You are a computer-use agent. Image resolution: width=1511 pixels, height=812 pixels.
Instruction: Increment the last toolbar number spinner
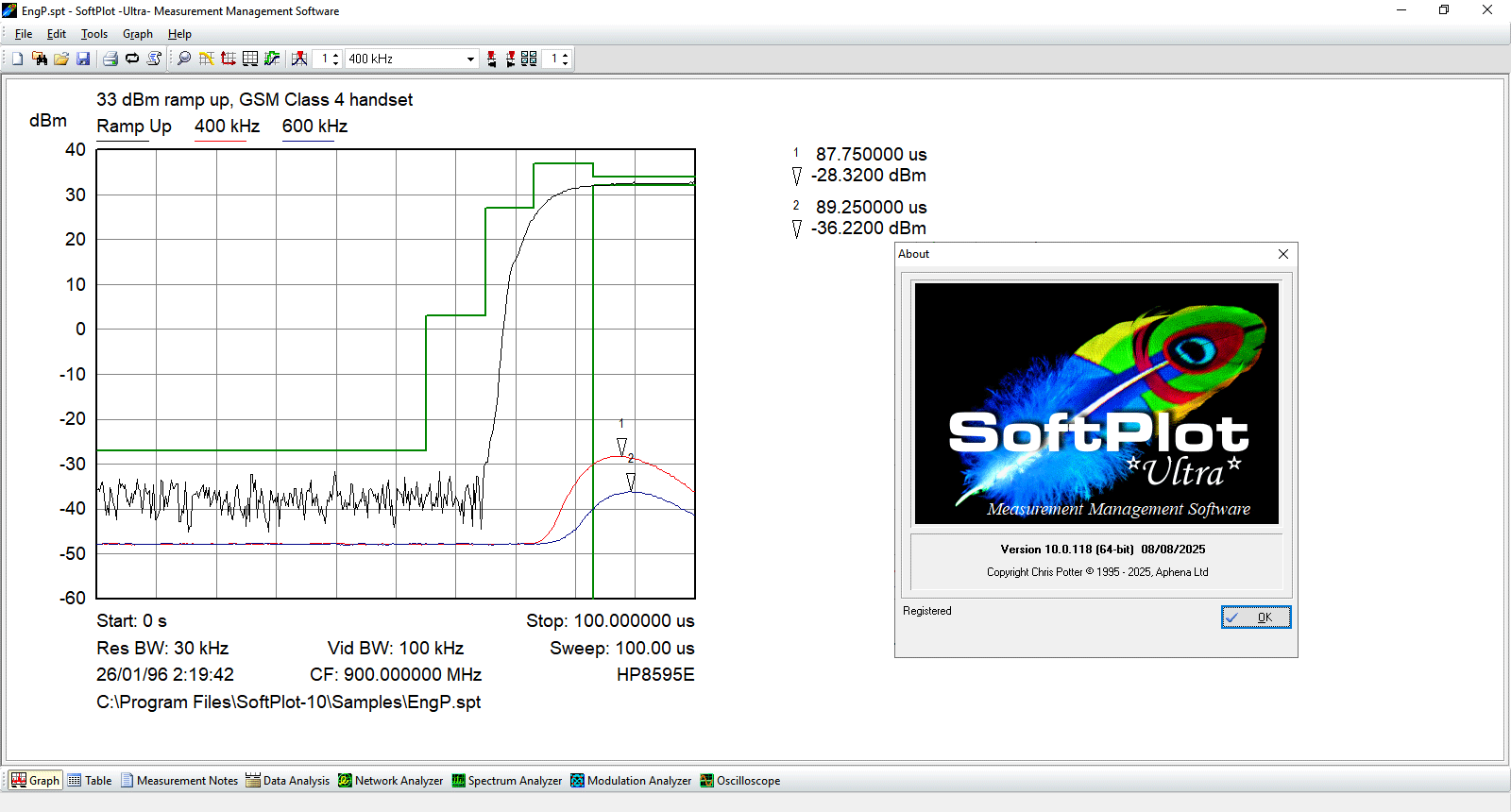565,55
